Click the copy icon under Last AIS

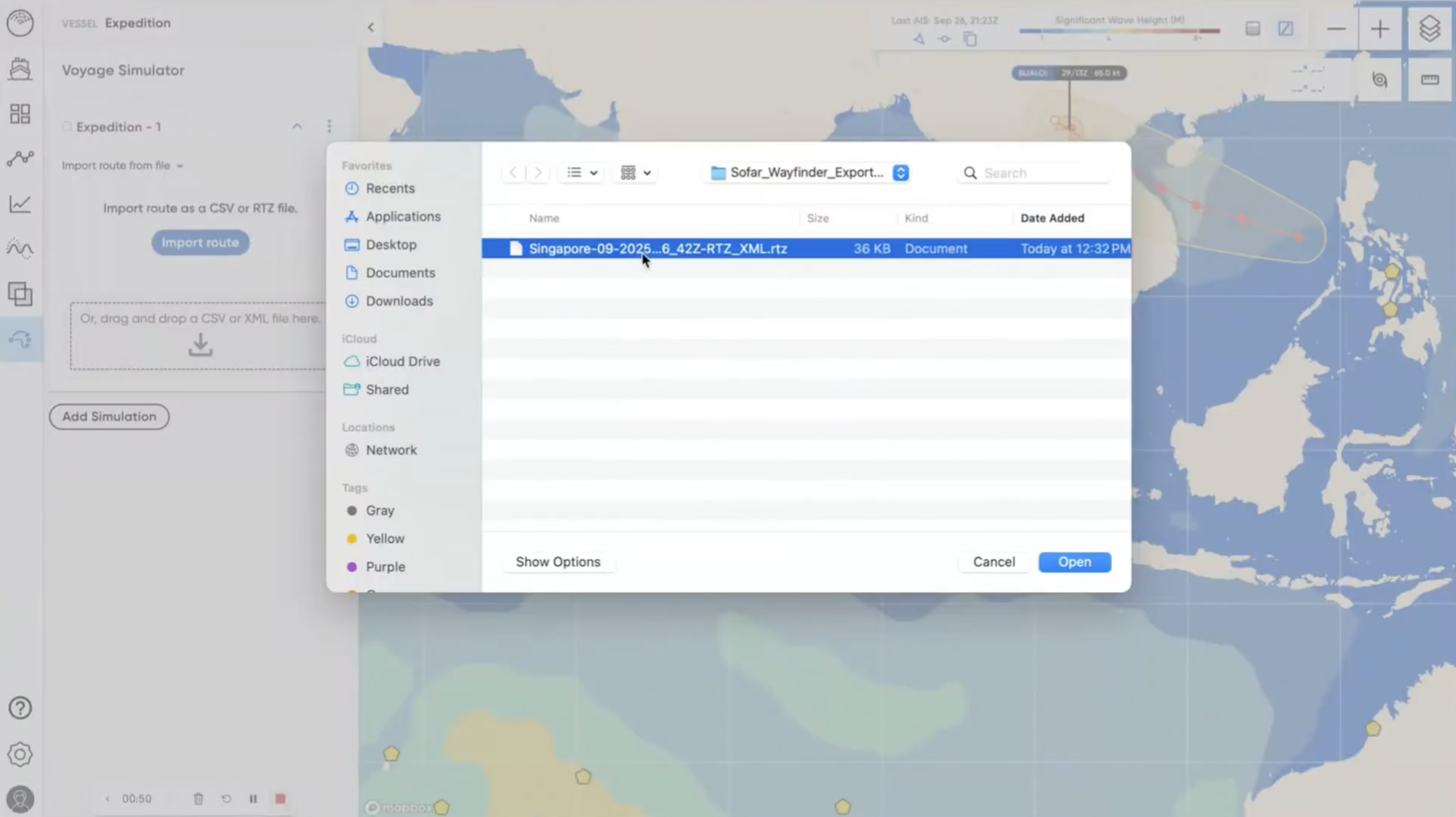(970, 39)
